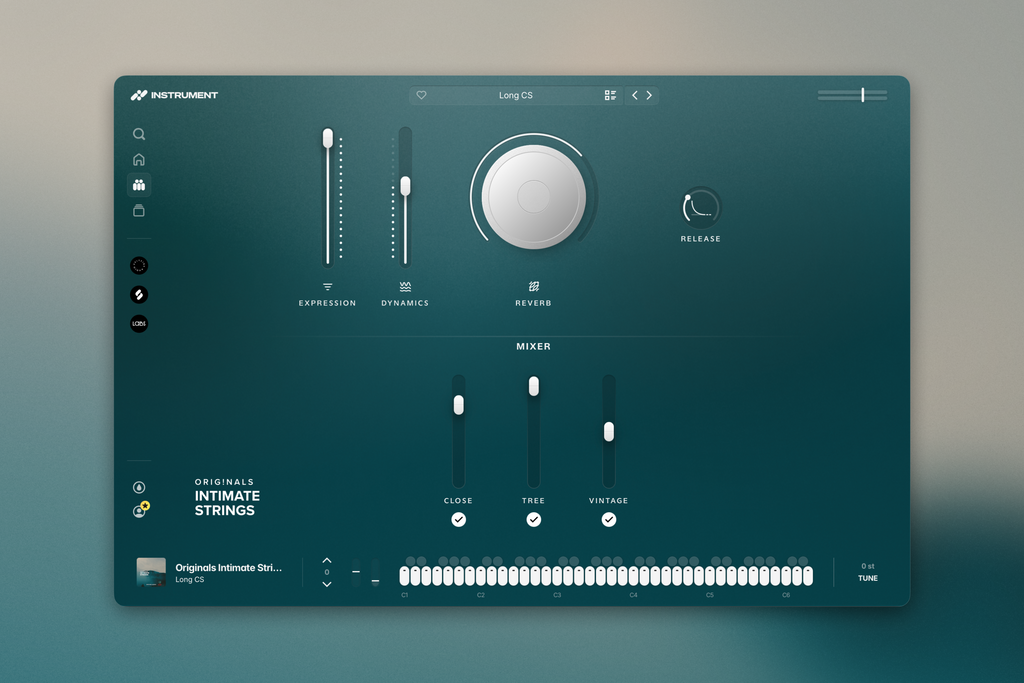Click the master volume slider at top right
The width and height of the screenshot is (1024, 683).
click(x=852, y=95)
